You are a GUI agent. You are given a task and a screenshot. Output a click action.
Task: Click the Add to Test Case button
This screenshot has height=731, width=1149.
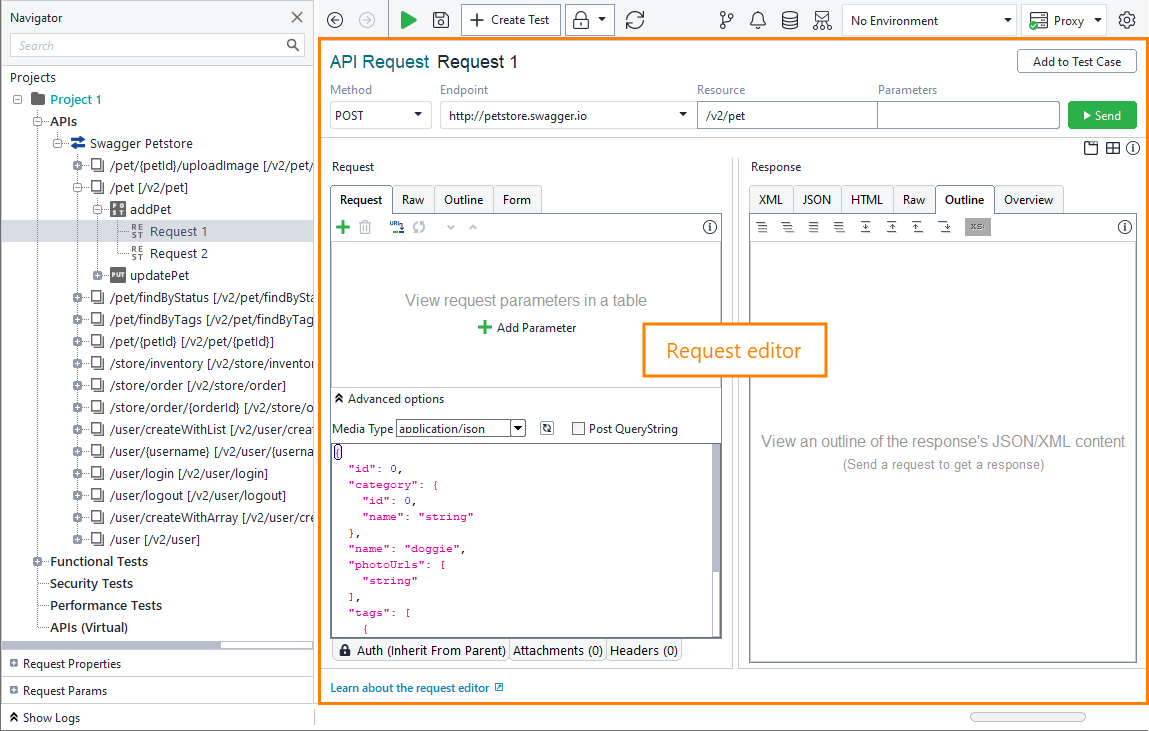1076,61
